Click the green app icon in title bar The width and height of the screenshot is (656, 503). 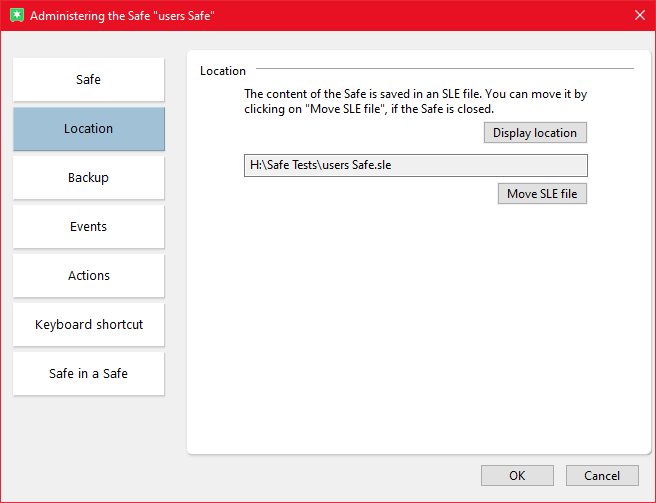(15, 15)
